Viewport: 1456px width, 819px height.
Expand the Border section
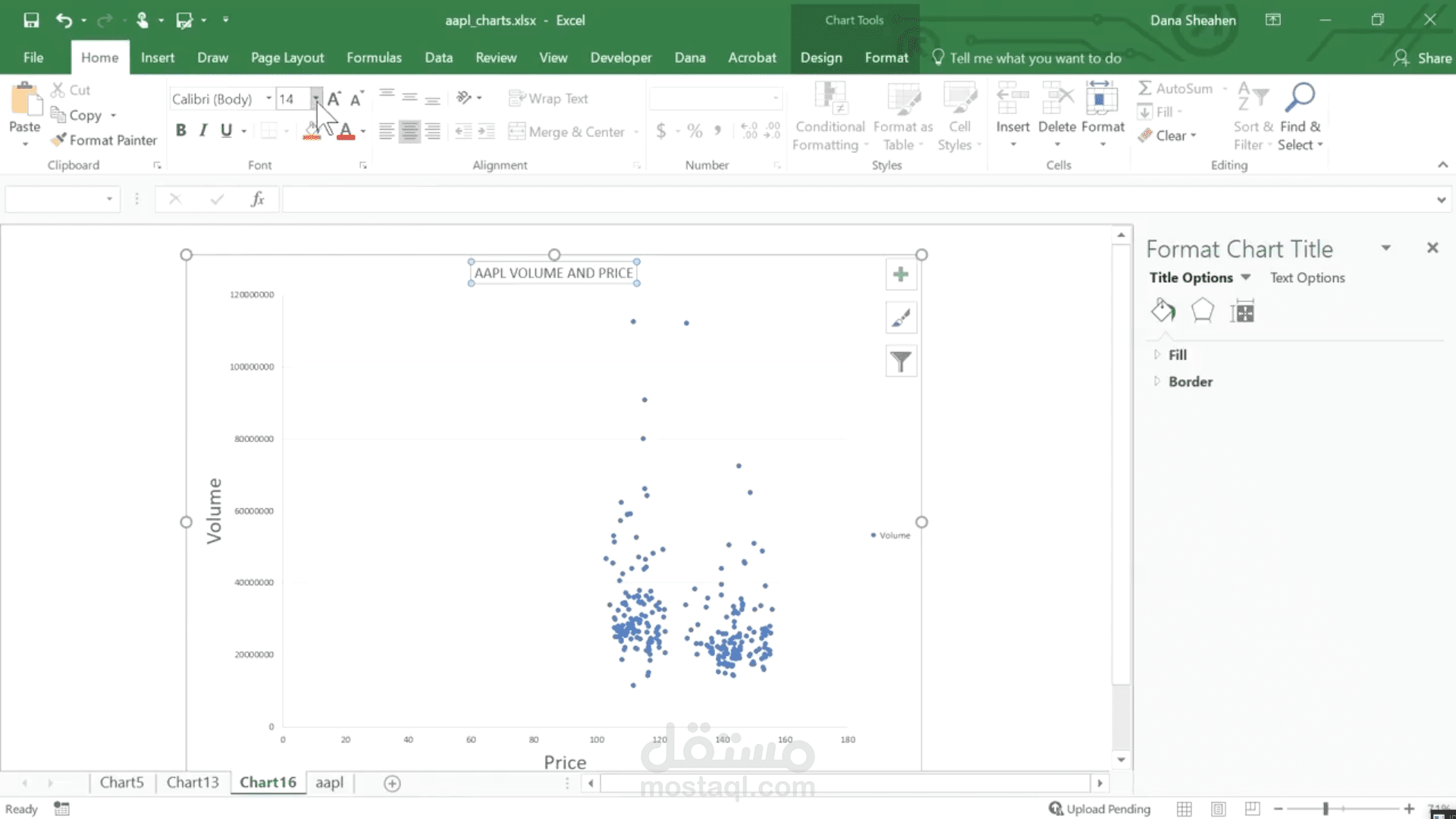pyautogui.click(x=1190, y=381)
